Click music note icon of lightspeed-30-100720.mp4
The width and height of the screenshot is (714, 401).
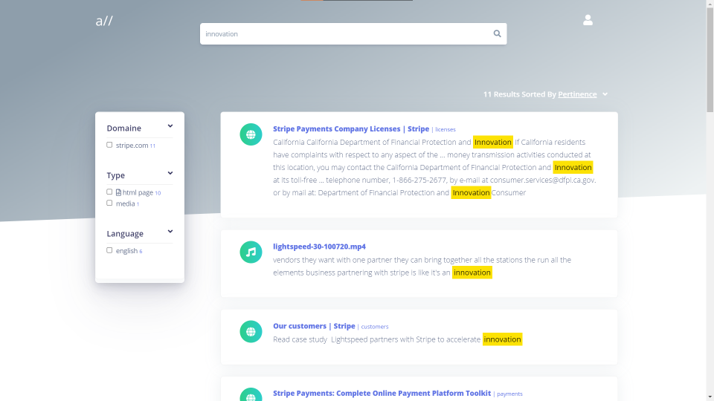251,252
